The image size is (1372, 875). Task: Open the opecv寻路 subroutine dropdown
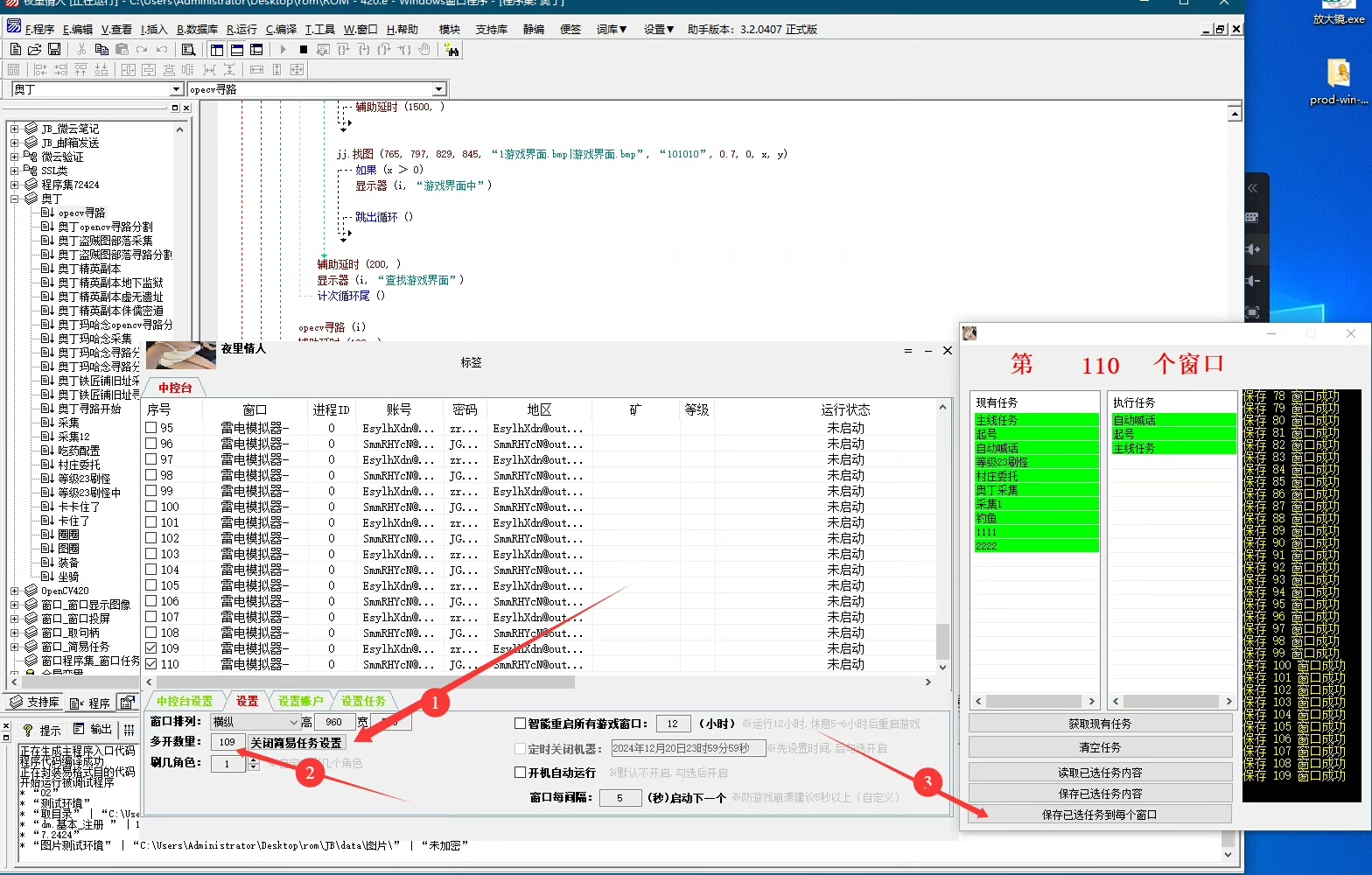pyautogui.click(x=438, y=89)
